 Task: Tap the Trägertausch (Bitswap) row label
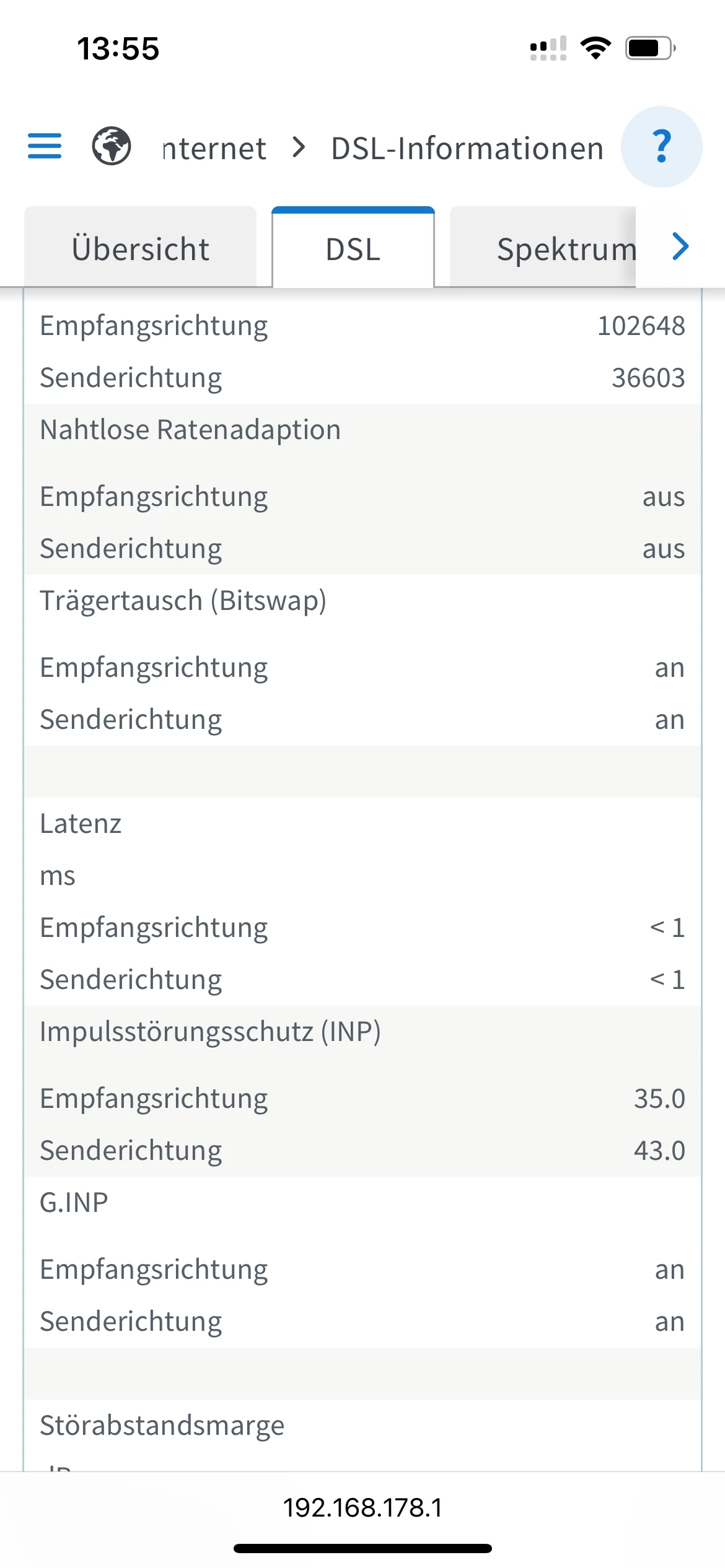click(x=183, y=601)
